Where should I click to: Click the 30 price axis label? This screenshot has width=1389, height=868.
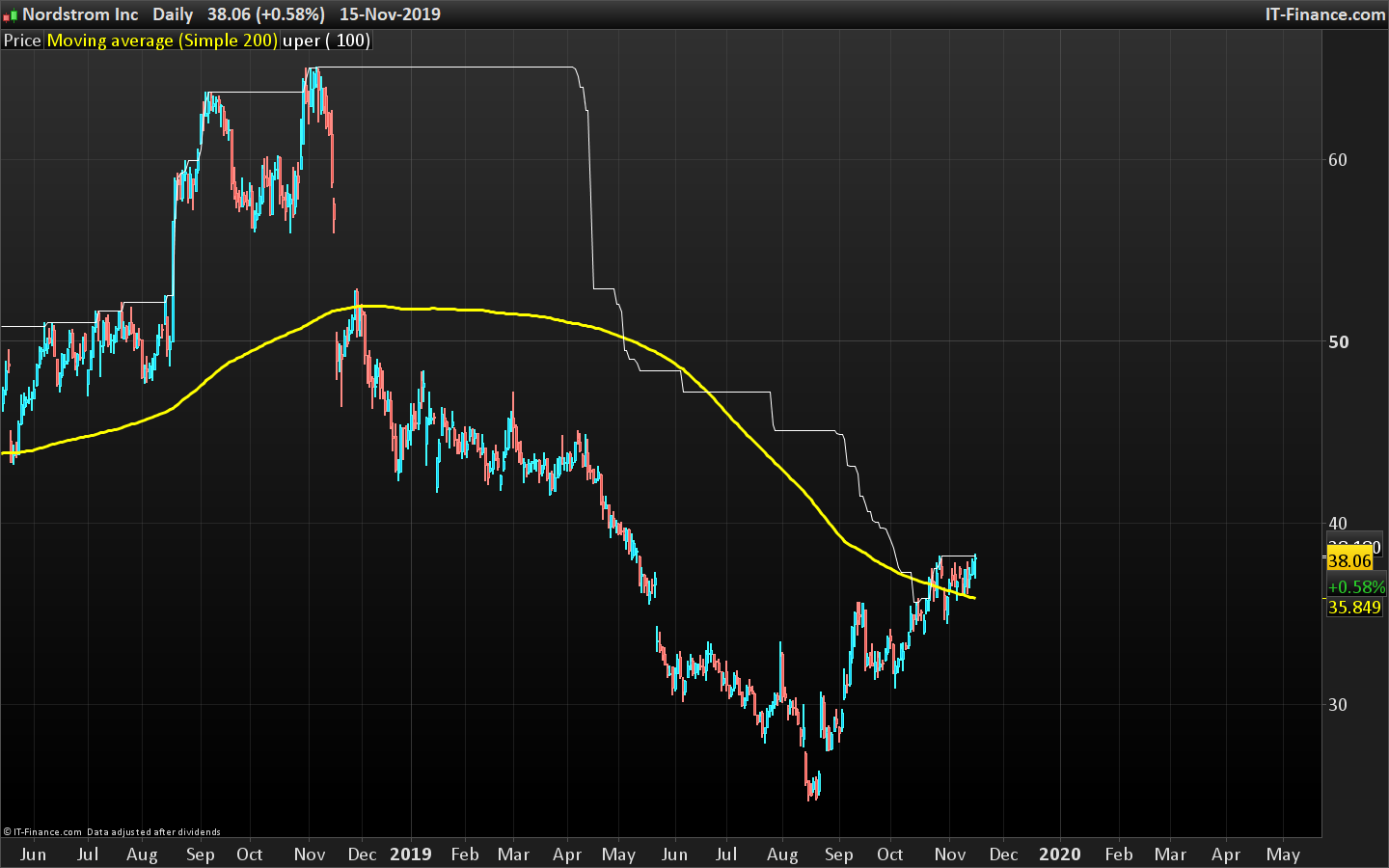(1338, 705)
